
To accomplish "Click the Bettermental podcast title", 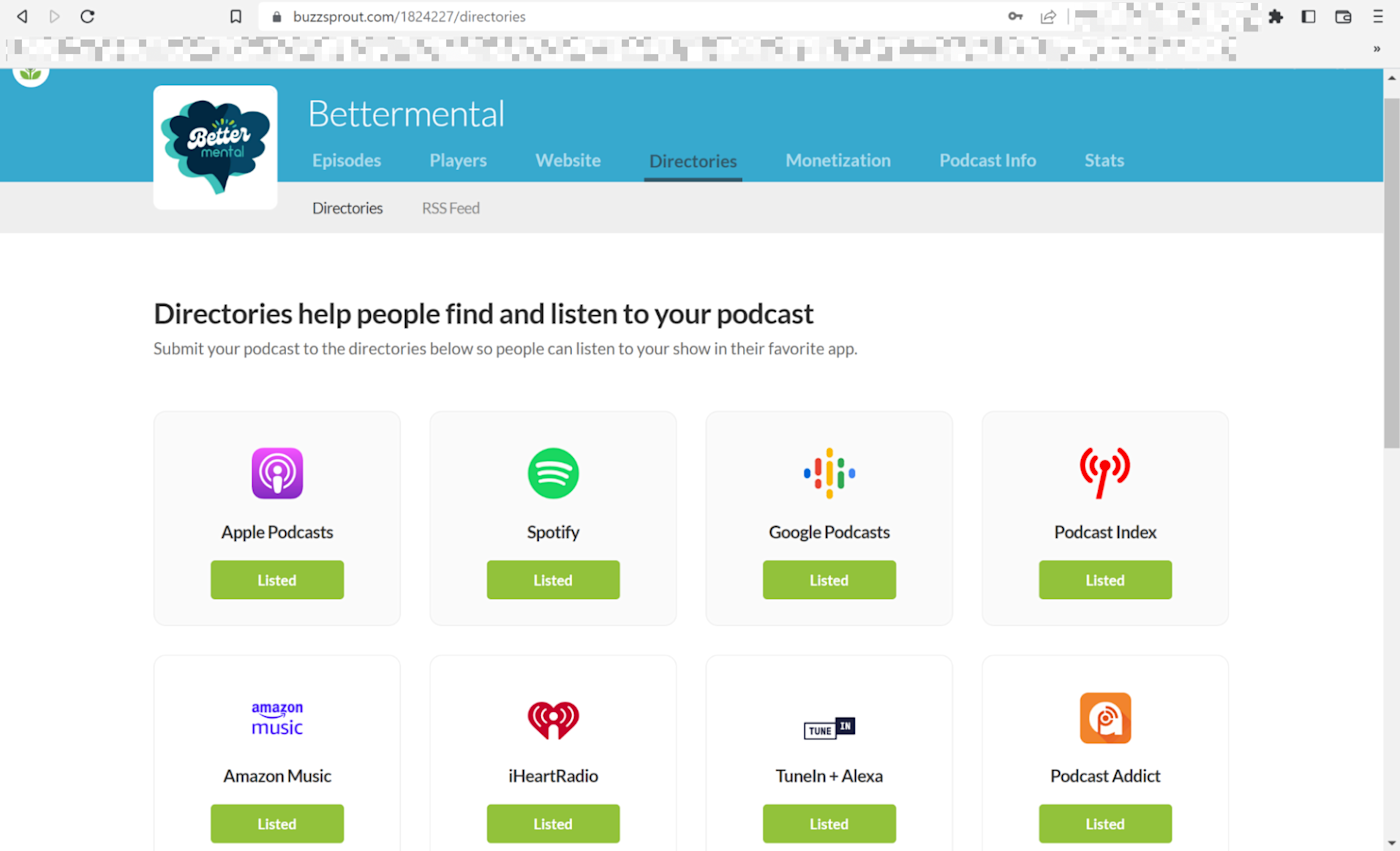I will click(x=406, y=113).
